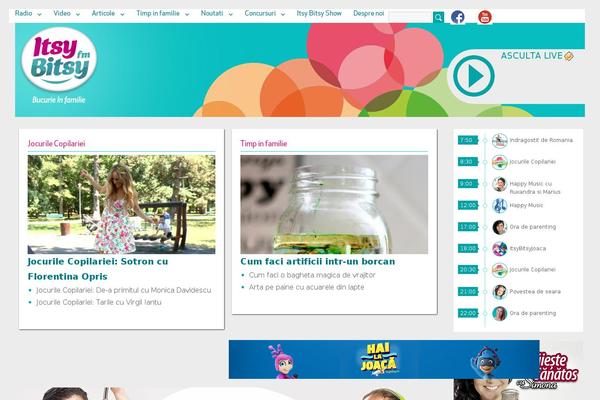Click the Hai la Joaca banner
The width and height of the screenshot is (600, 400).
384,359
